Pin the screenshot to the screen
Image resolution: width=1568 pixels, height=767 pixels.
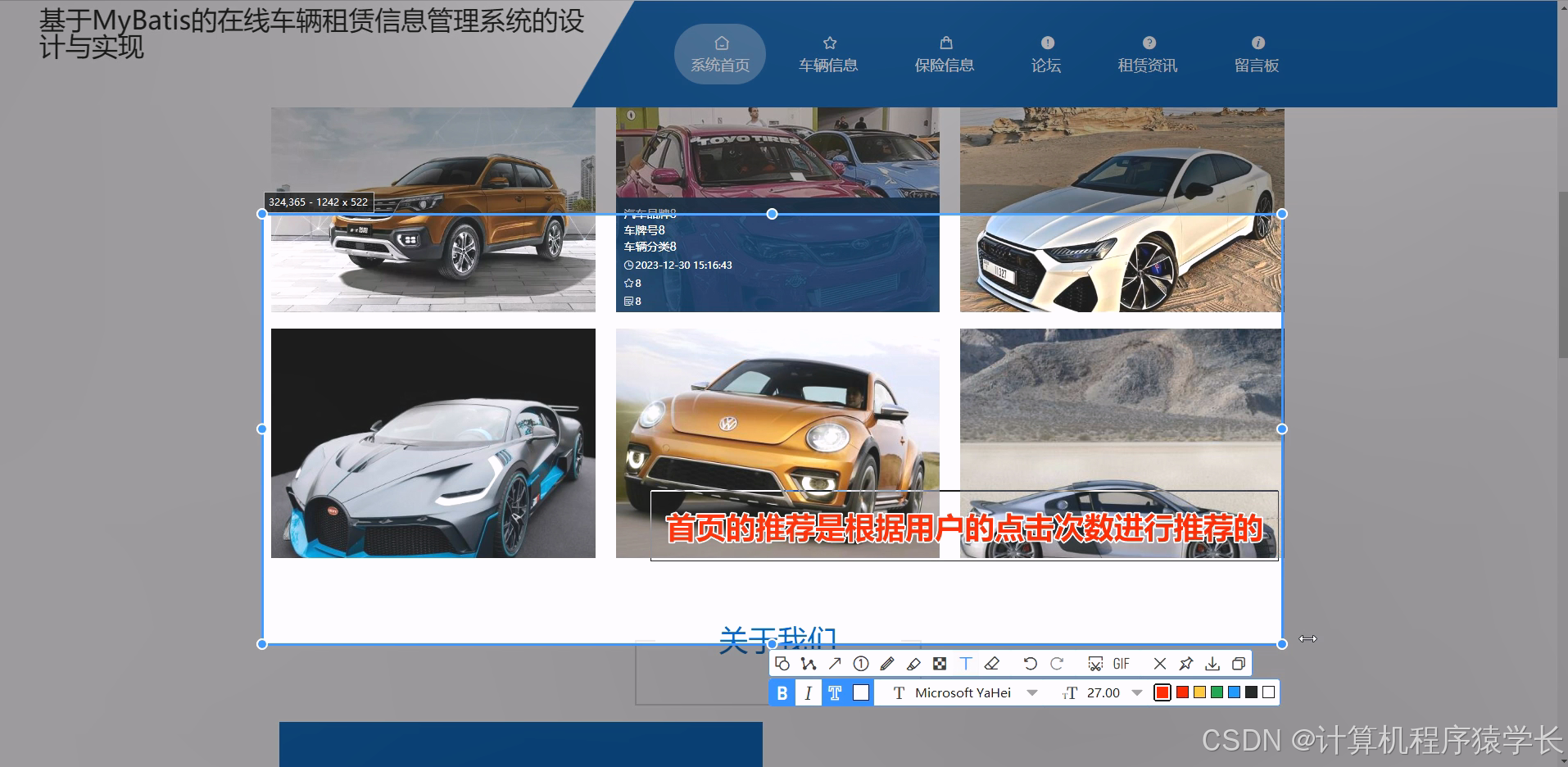click(x=1185, y=664)
